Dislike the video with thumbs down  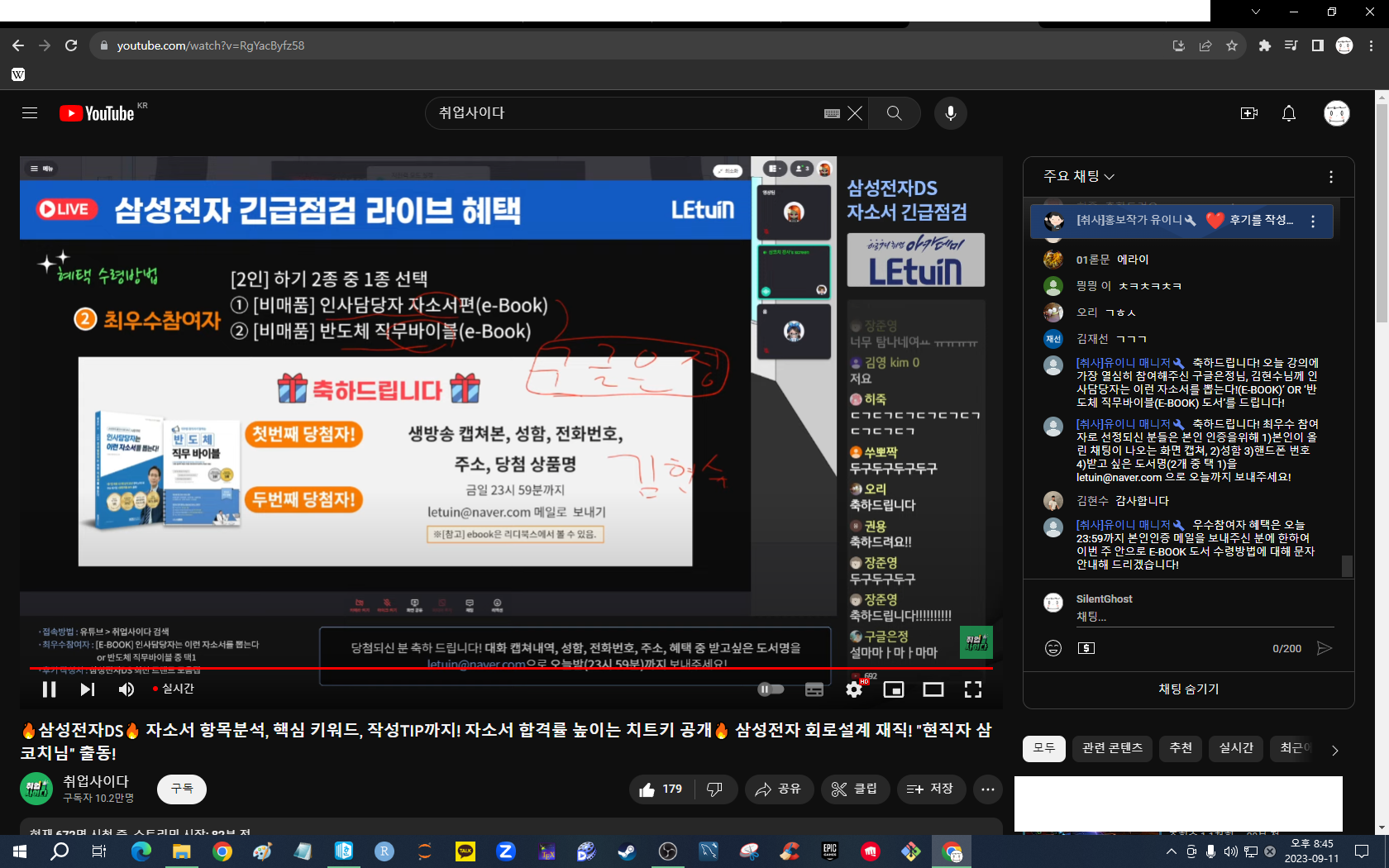coord(715,789)
